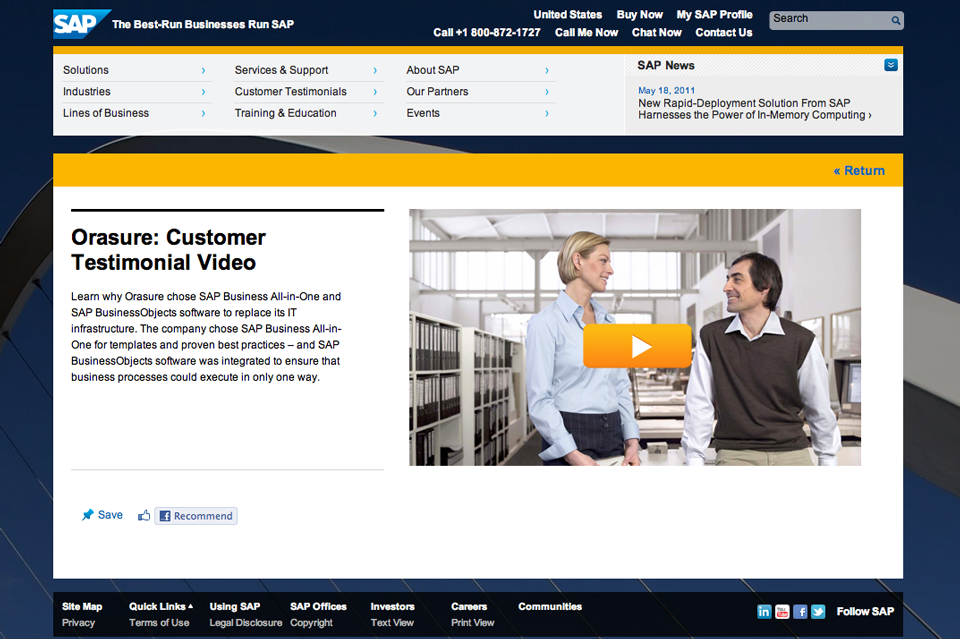Open the Rapid-Deployment Solution news headline
The width and height of the screenshot is (960, 639).
[x=754, y=109]
